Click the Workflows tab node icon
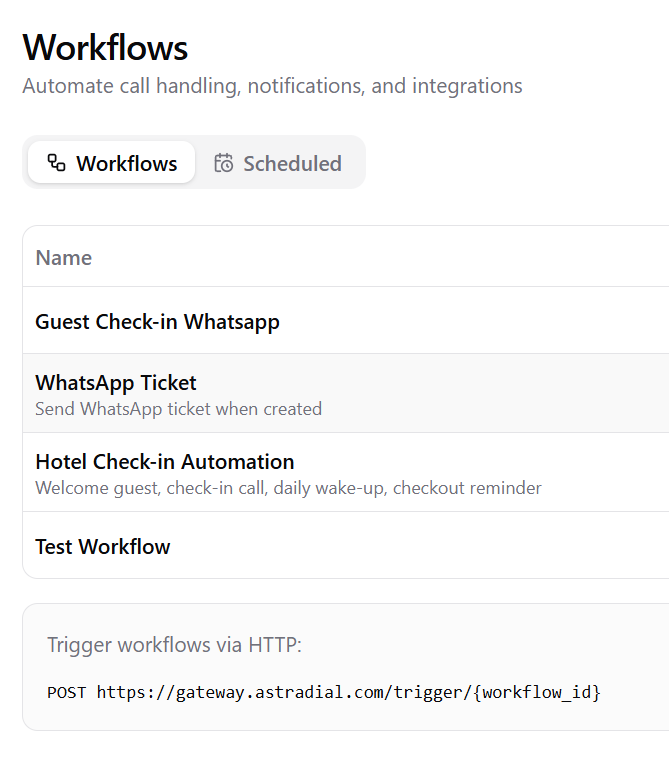The width and height of the screenshot is (669, 773). [57, 163]
